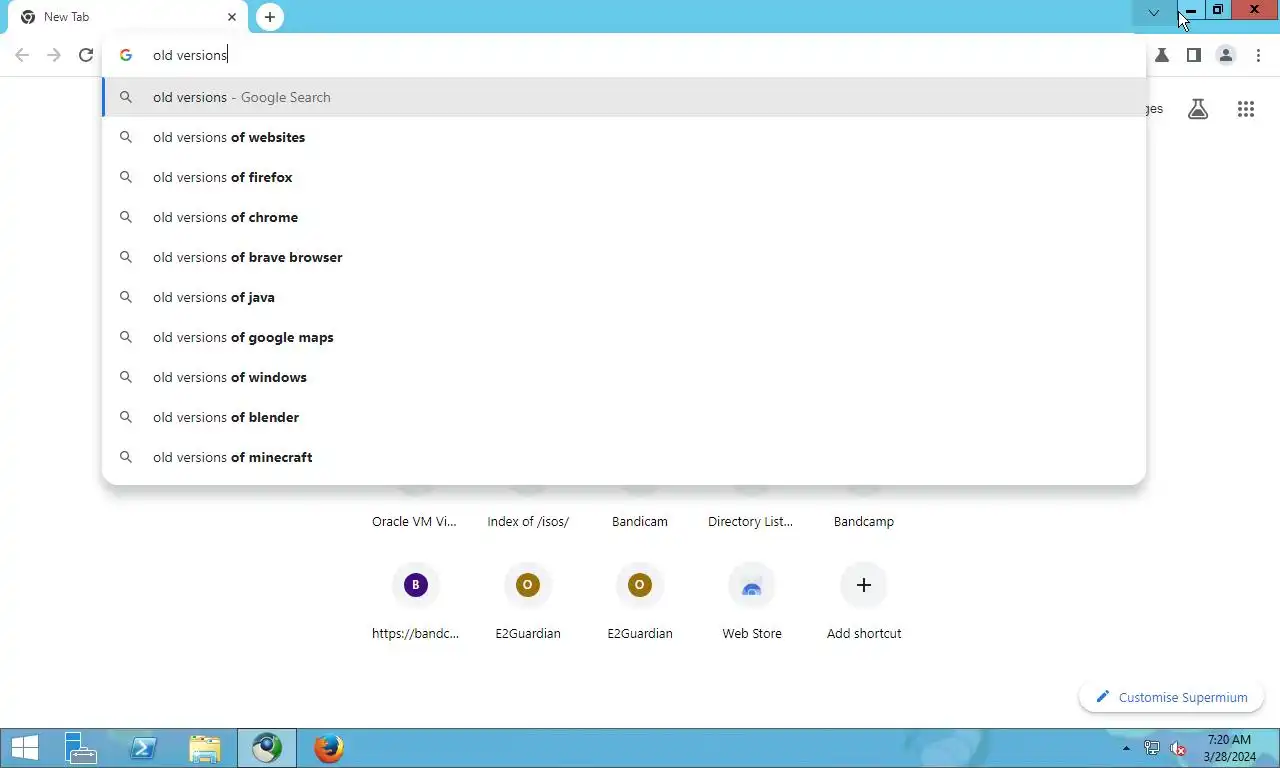The image size is (1280, 768).
Task: Click the Add shortcut plus icon
Action: click(x=864, y=585)
